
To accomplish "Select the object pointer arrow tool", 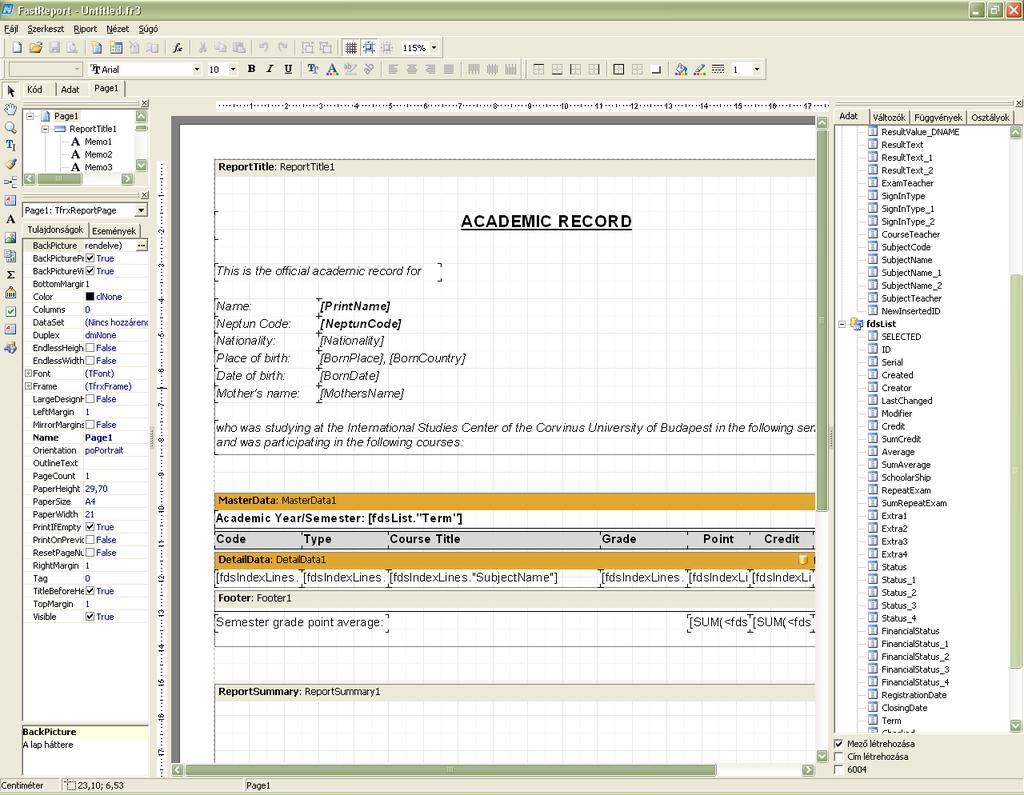I will [10, 91].
